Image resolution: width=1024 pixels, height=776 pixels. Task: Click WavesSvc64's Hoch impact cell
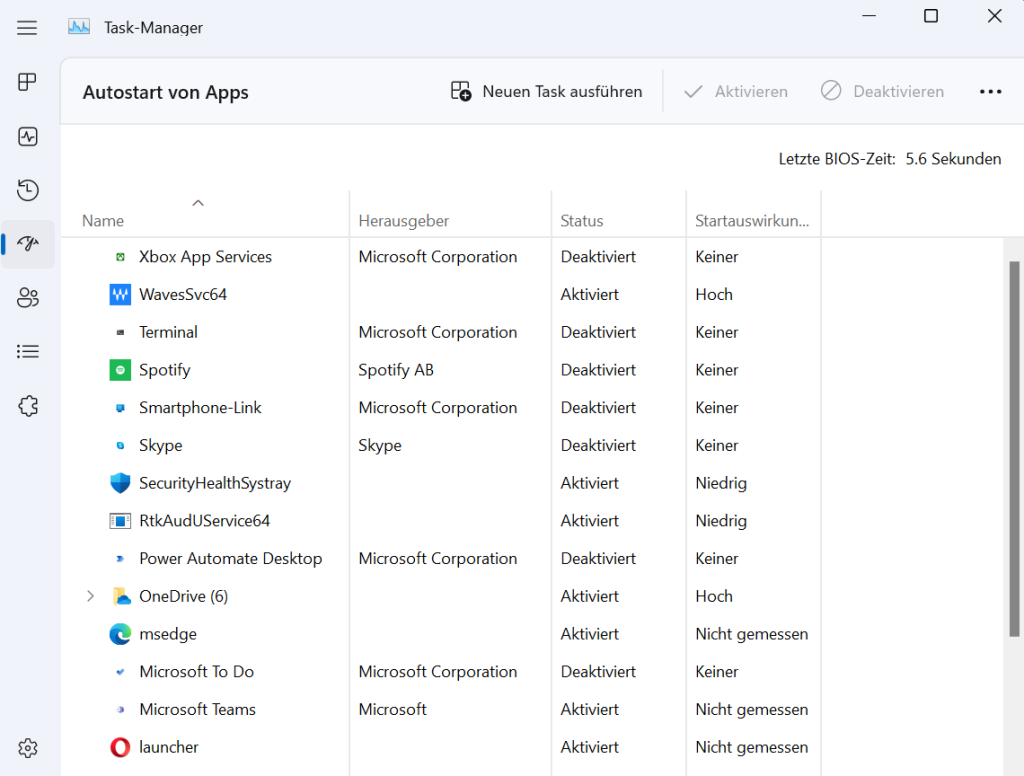click(714, 295)
